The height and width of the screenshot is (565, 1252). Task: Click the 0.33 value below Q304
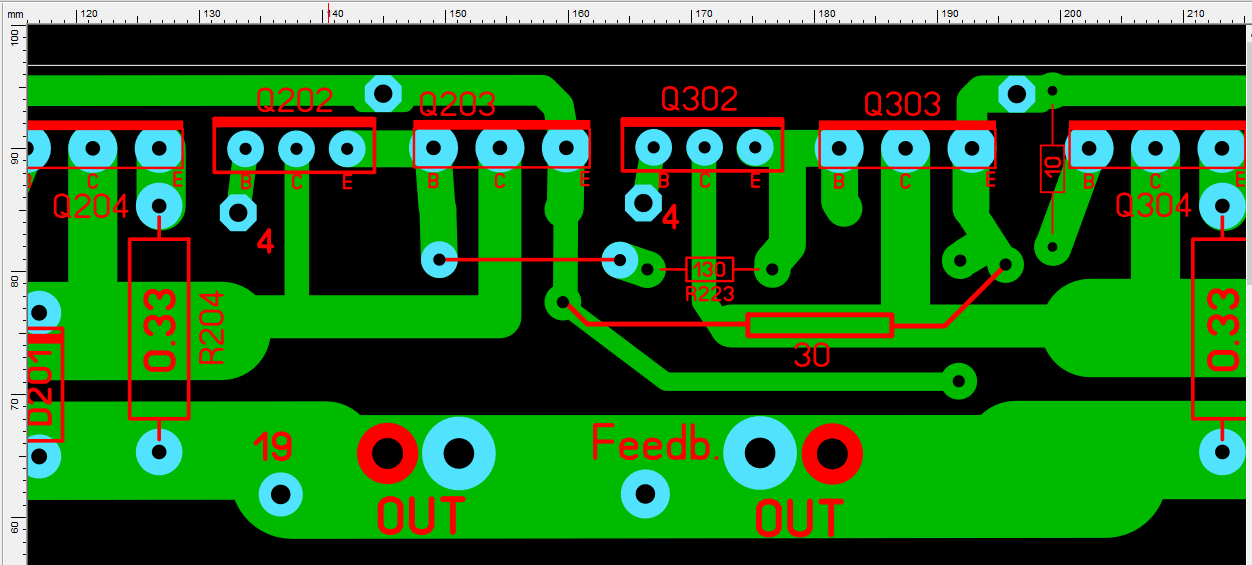(1222, 329)
